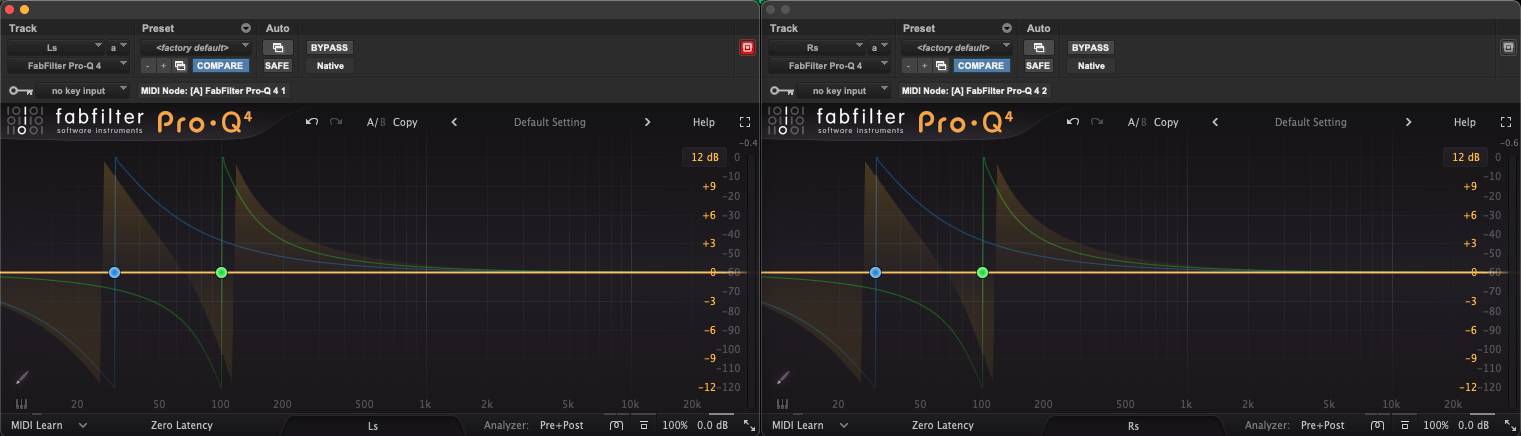
Task: Click preset copy settings icon in Ls window
Action: tap(180, 66)
